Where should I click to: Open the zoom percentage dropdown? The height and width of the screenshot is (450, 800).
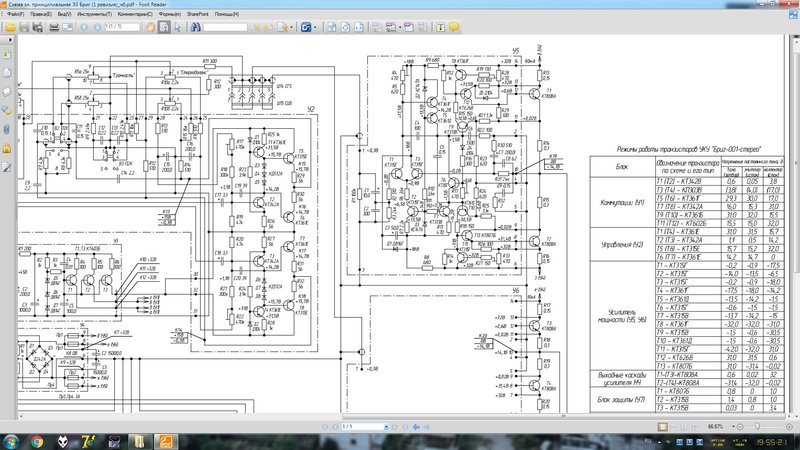pyautogui.click(x=733, y=427)
